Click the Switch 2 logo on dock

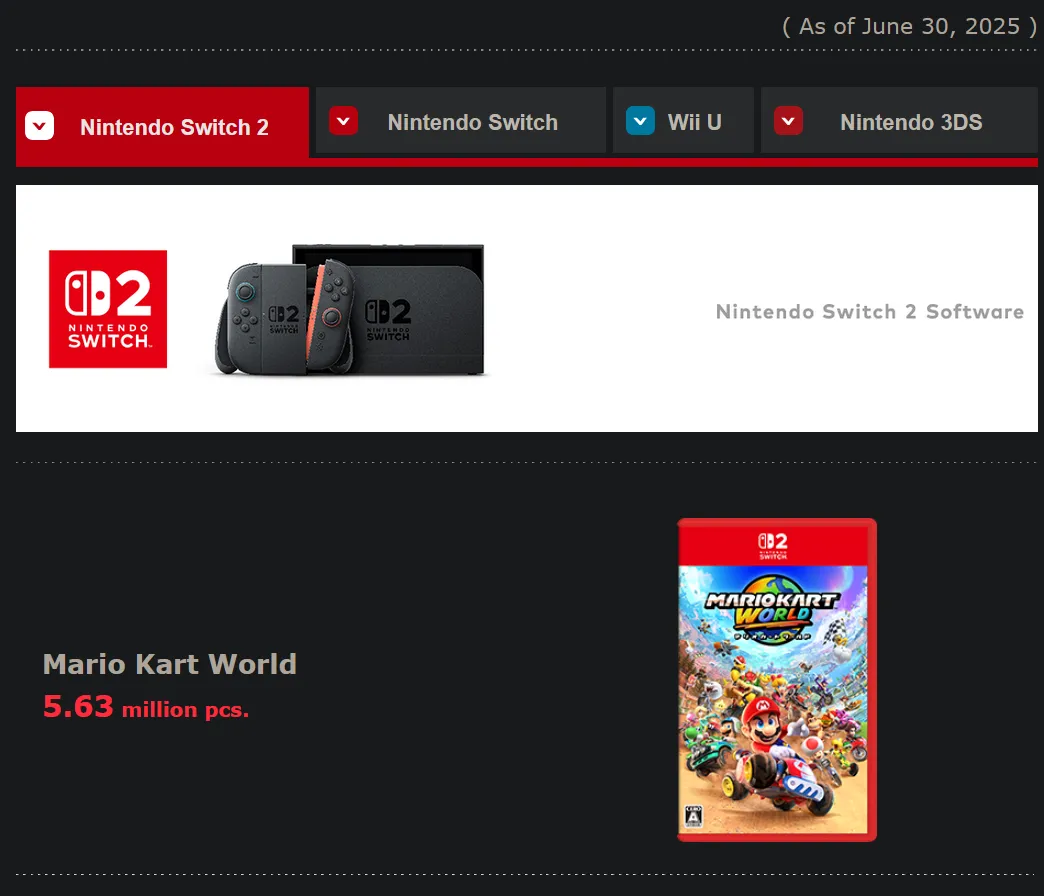click(388, 320)
